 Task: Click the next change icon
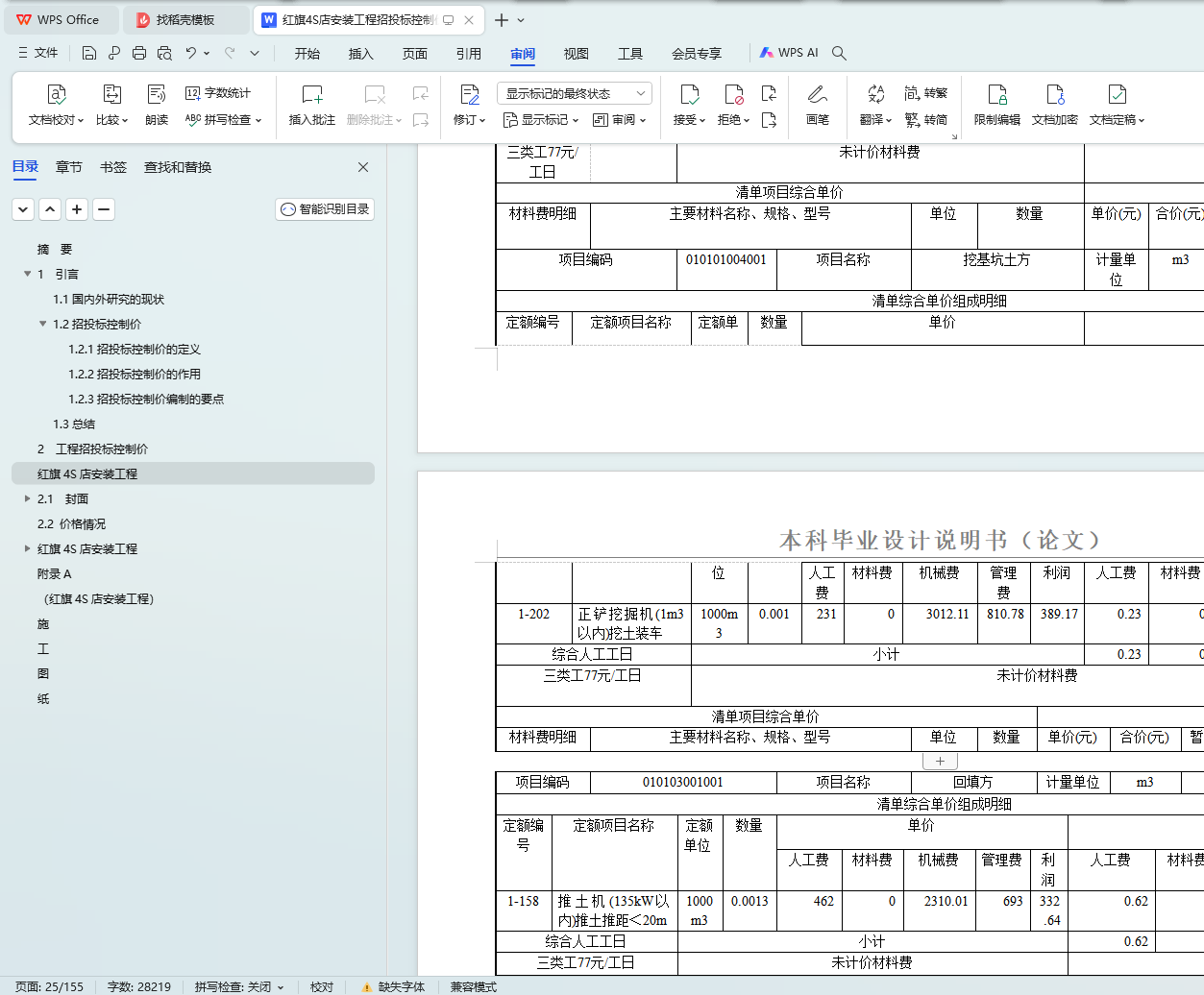point(769,120)
